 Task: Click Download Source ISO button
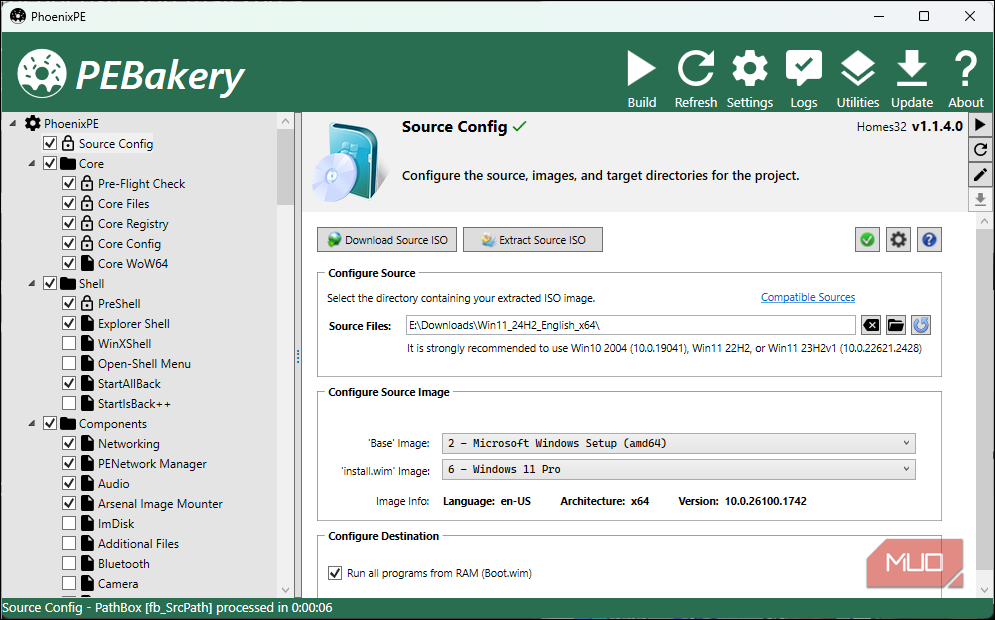pyautogui.click(x=386, y=240)
